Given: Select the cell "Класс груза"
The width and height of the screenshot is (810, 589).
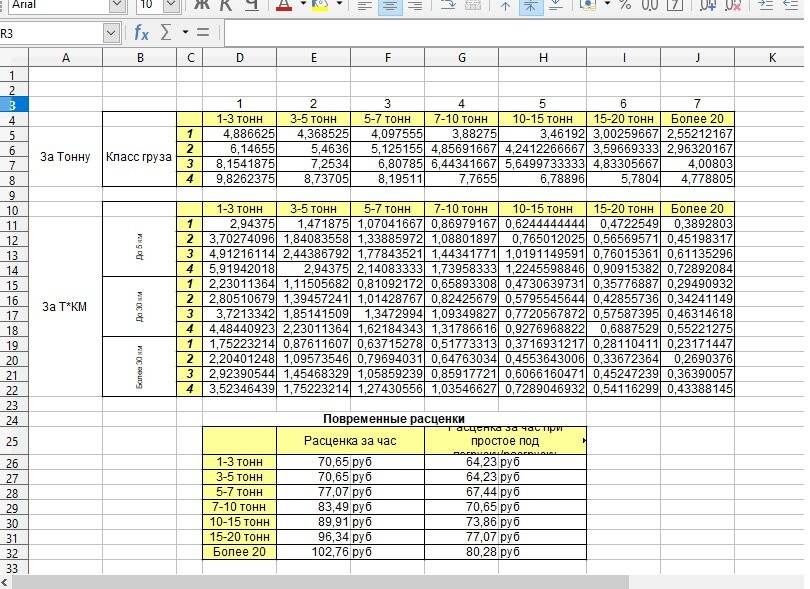Looking at the screenshot, I should (x=139, y=157).
